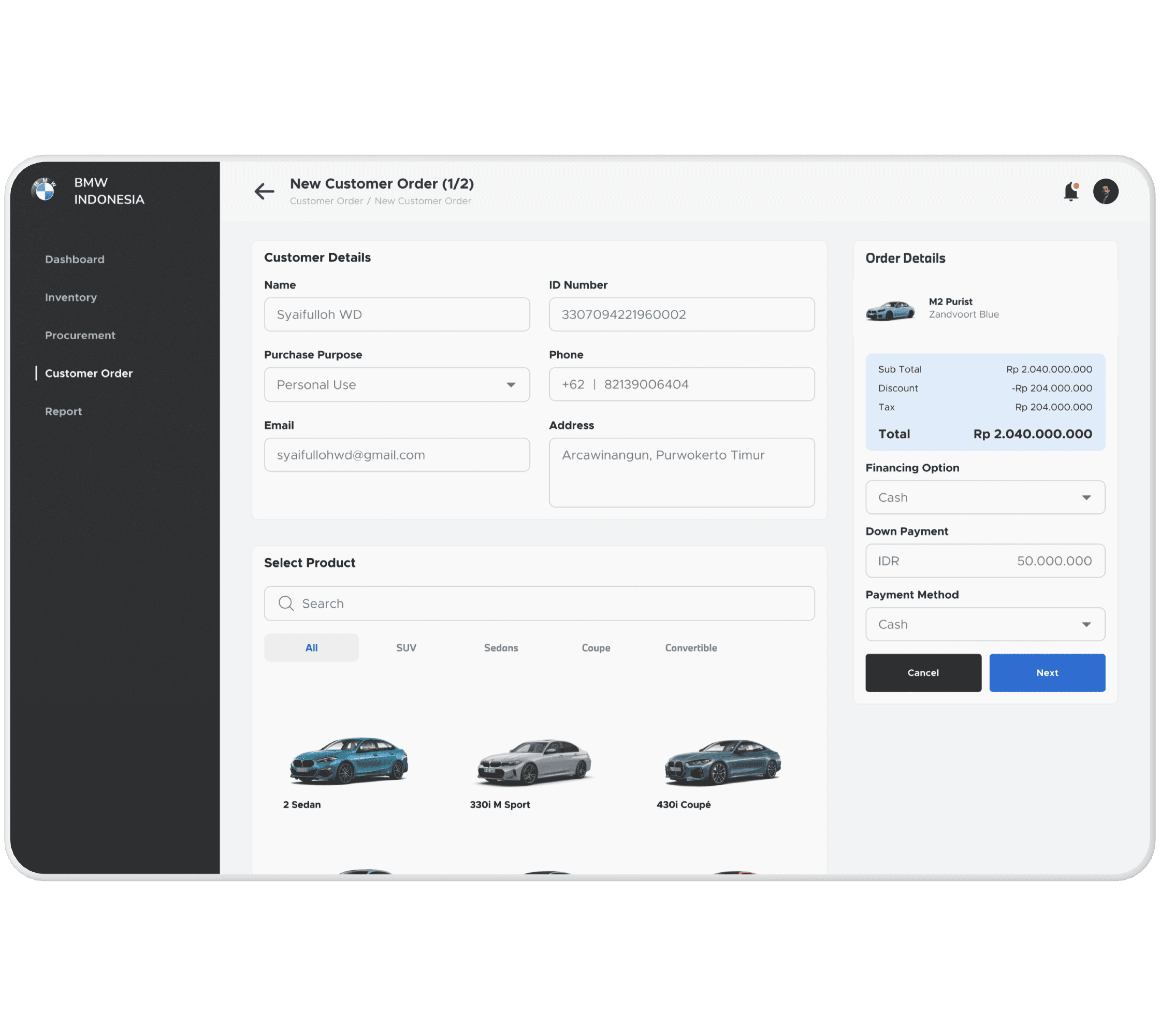Click the Customer Order breadcrumb link
Viewport: 1160px width, 1036px height.
(327, 201)
